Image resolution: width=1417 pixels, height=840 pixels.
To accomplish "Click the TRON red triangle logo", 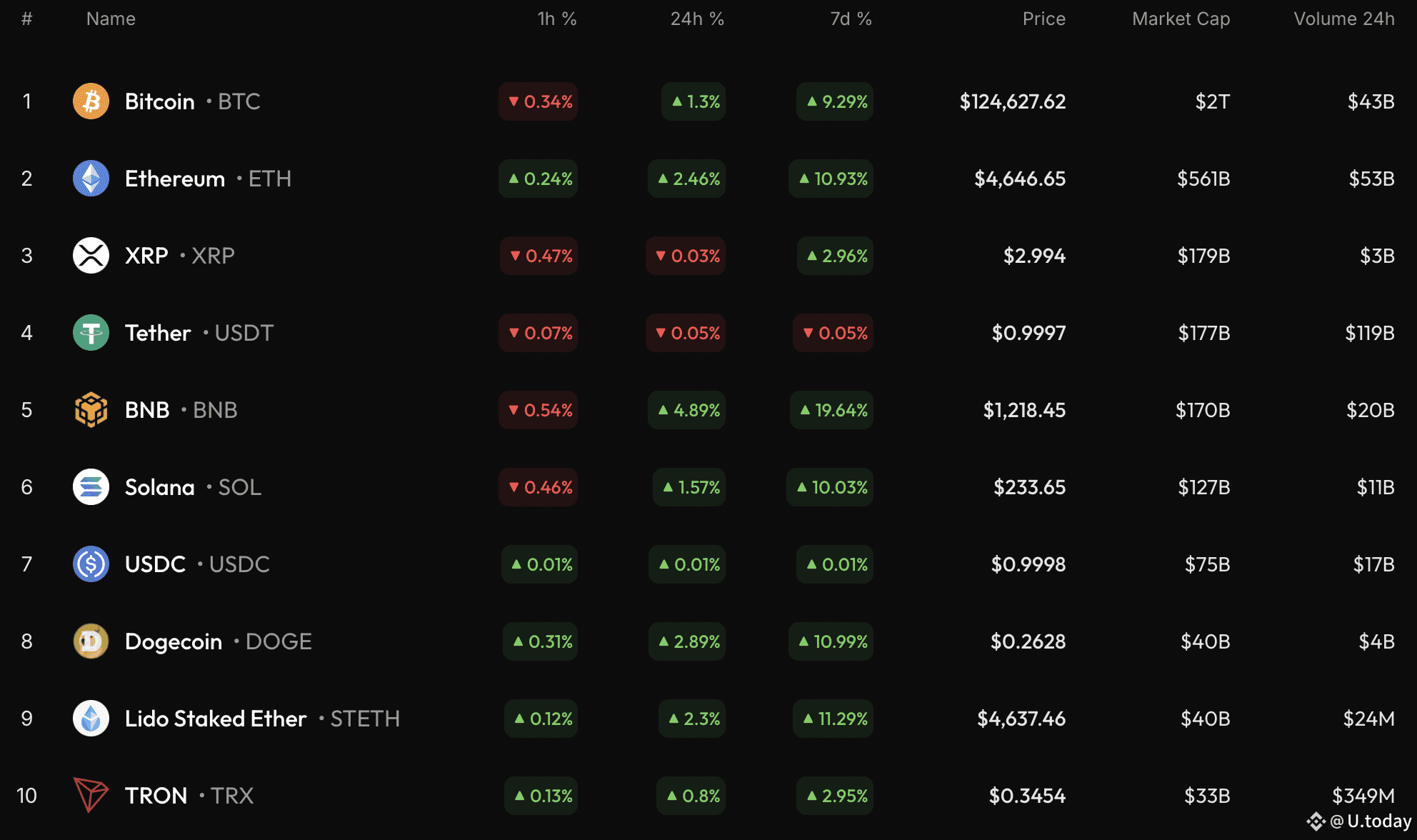I will pos(91,795).
